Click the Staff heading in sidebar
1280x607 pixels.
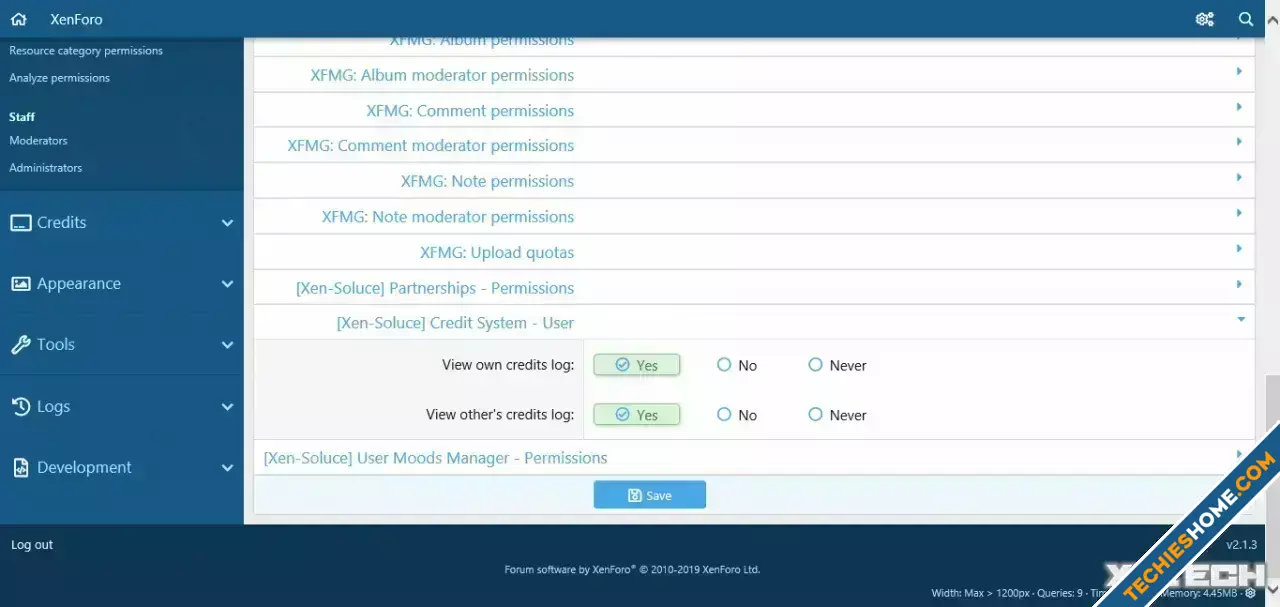pos(22,116)
